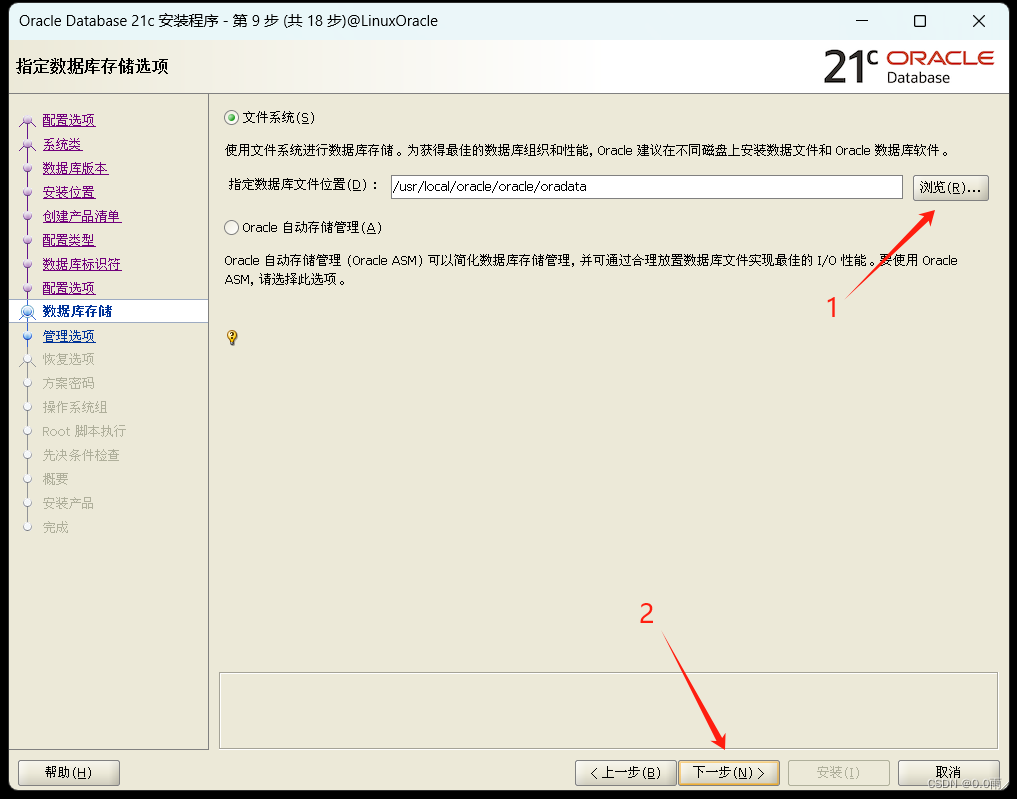
Task: Open the 安装位置 step link
Action: (68, 192)
